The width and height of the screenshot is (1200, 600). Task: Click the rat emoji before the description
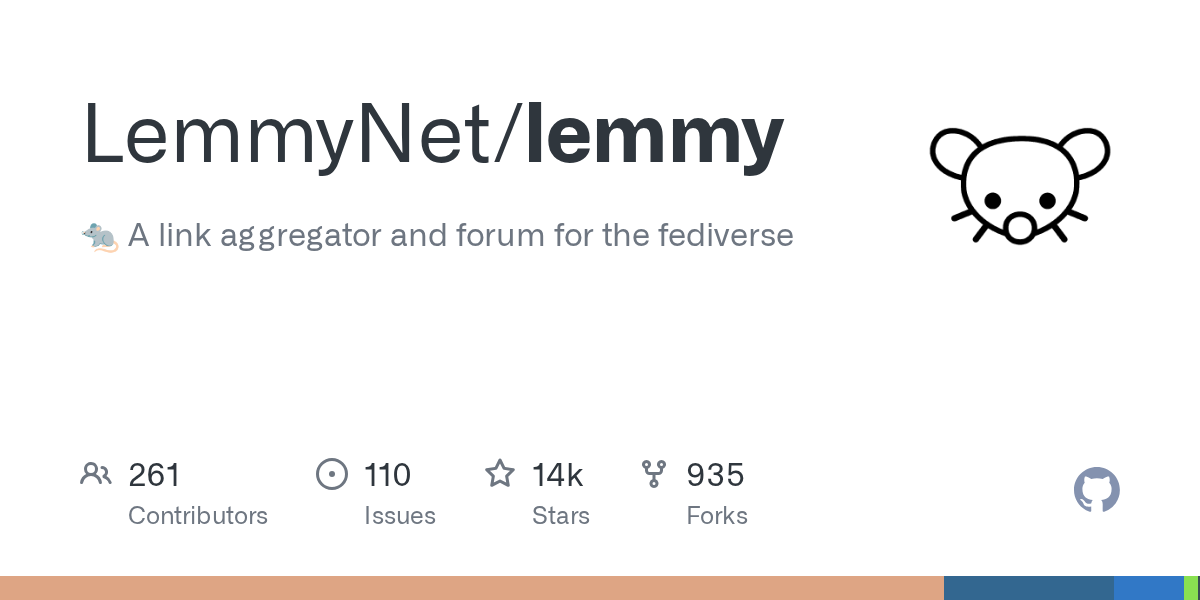tap(99, 237)
